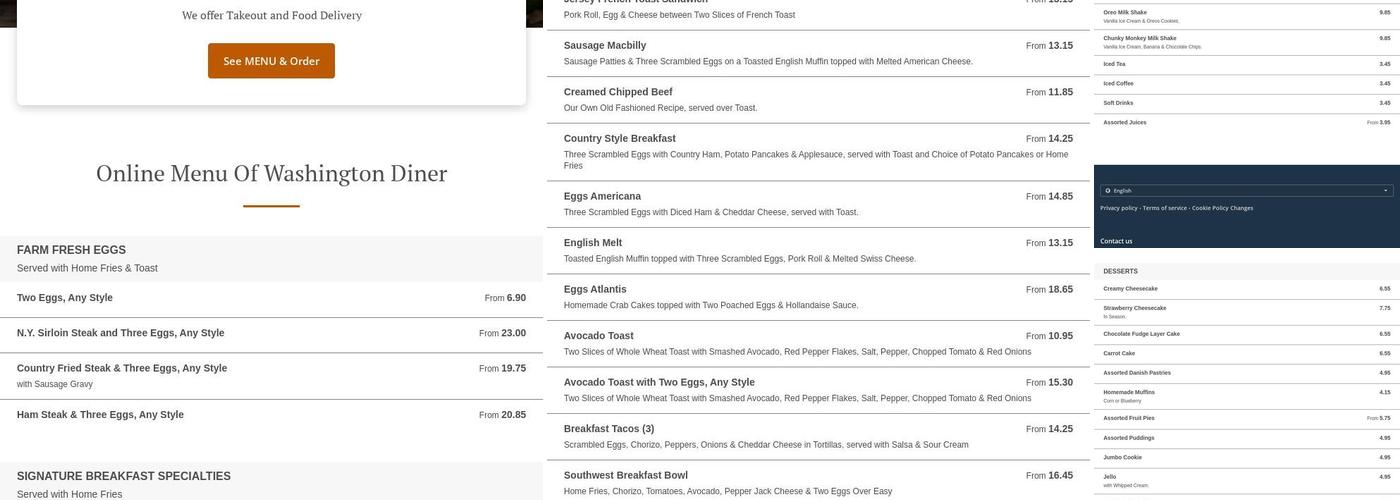Screen dimensions: 1400x500
Task: Click the See MENU & Order button
Action: [271, 61]
